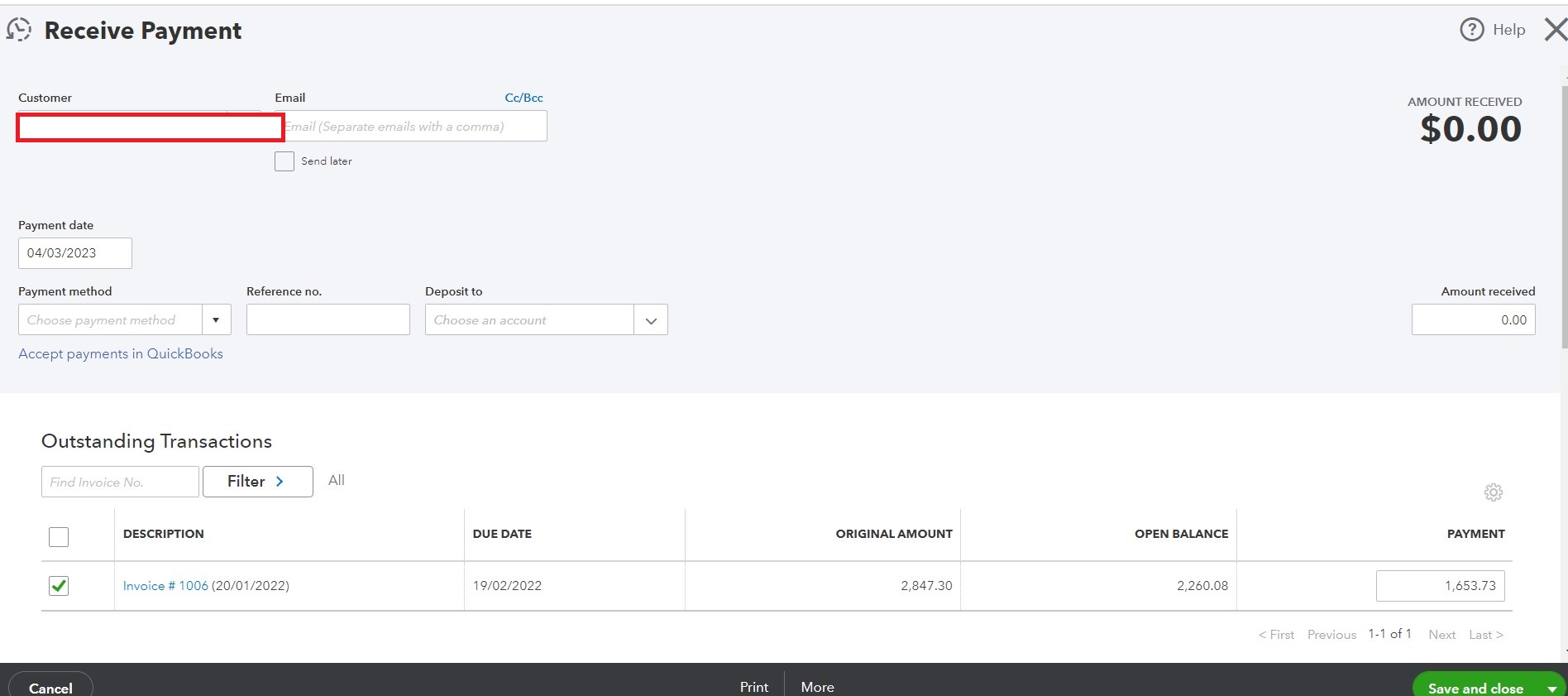Toggle the select-all transactions checkbox
The height and width of the screenshot is (696, 1568).
pyautogui.click(x=59, y=537)
